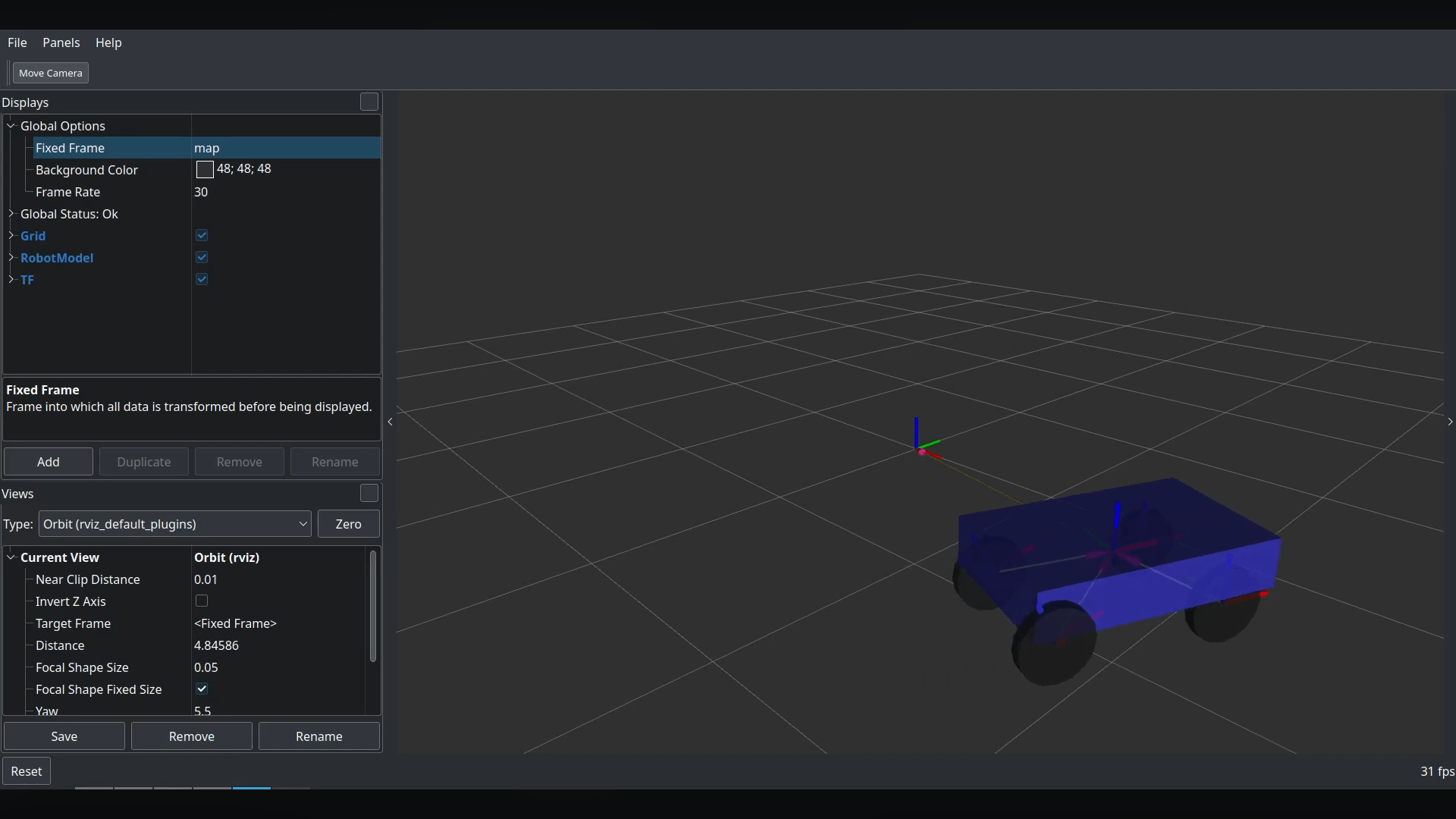Click the Background Color swatch

pos(204,169)
